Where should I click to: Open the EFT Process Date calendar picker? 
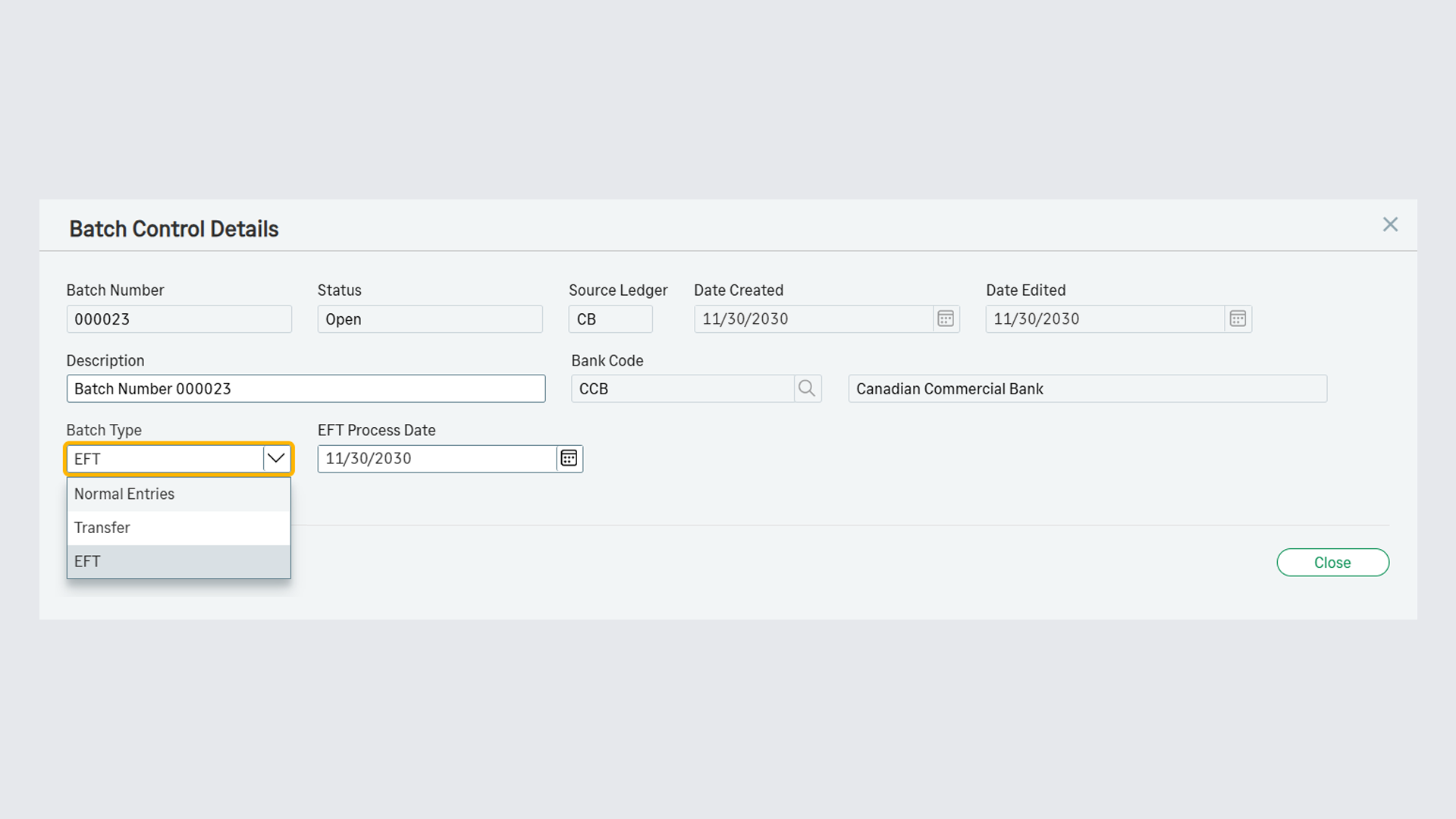tap(569, 458)
